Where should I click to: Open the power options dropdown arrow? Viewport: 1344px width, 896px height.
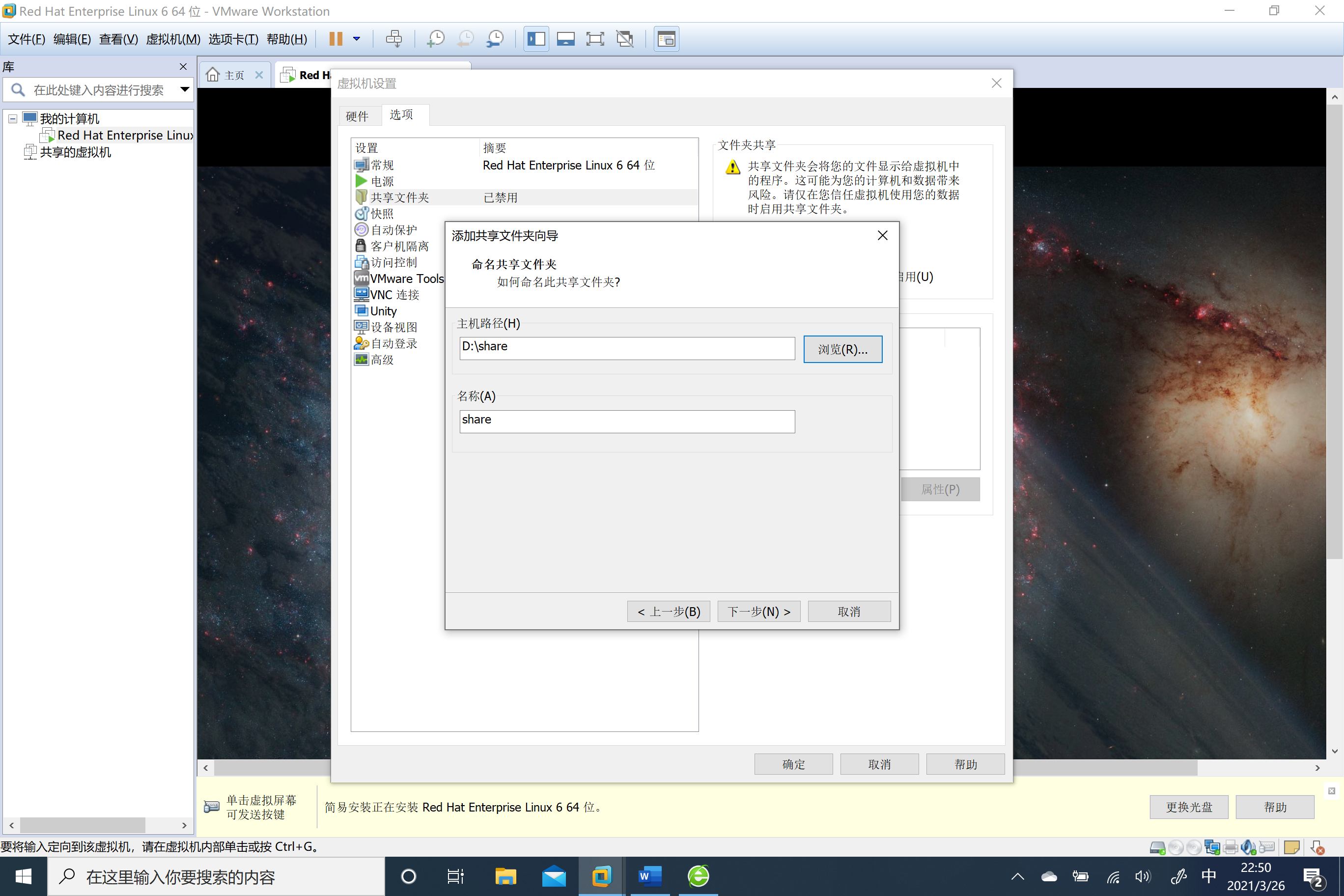357,39
